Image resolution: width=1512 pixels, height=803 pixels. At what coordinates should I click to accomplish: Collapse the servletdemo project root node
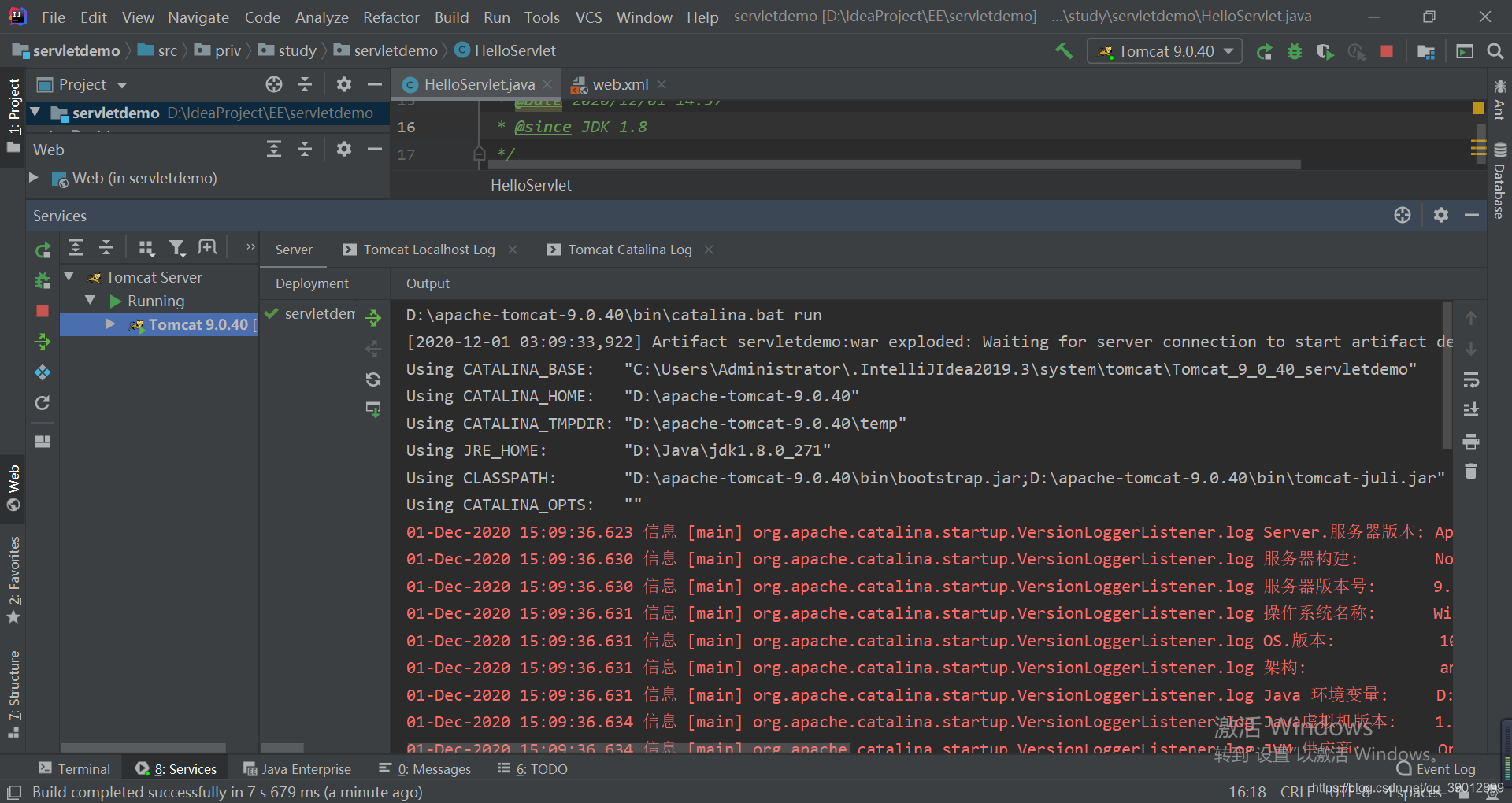pos(35,113)
